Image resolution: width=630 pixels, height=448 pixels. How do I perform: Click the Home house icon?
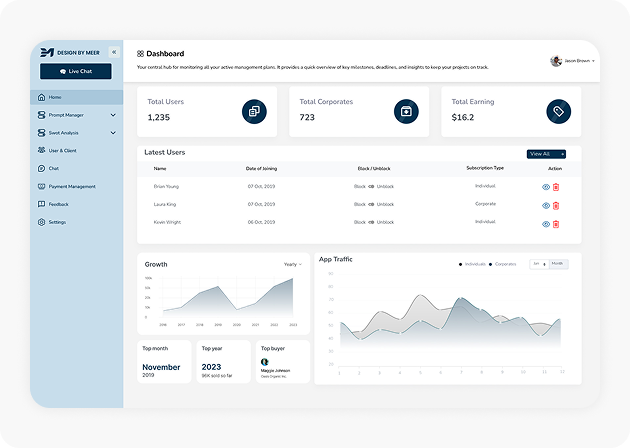[x=41, y=97]
